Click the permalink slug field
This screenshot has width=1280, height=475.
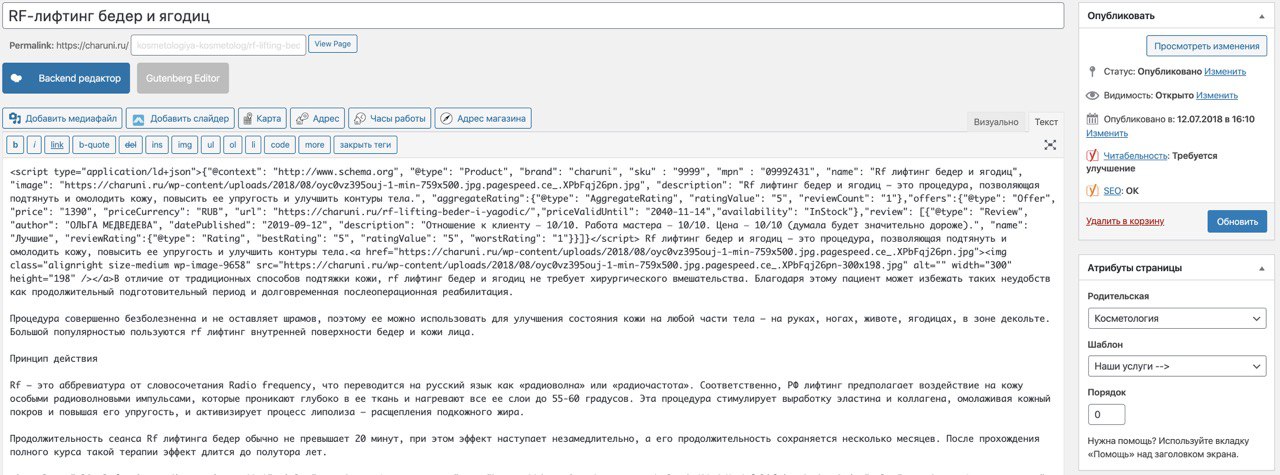[x=218, y=45]
